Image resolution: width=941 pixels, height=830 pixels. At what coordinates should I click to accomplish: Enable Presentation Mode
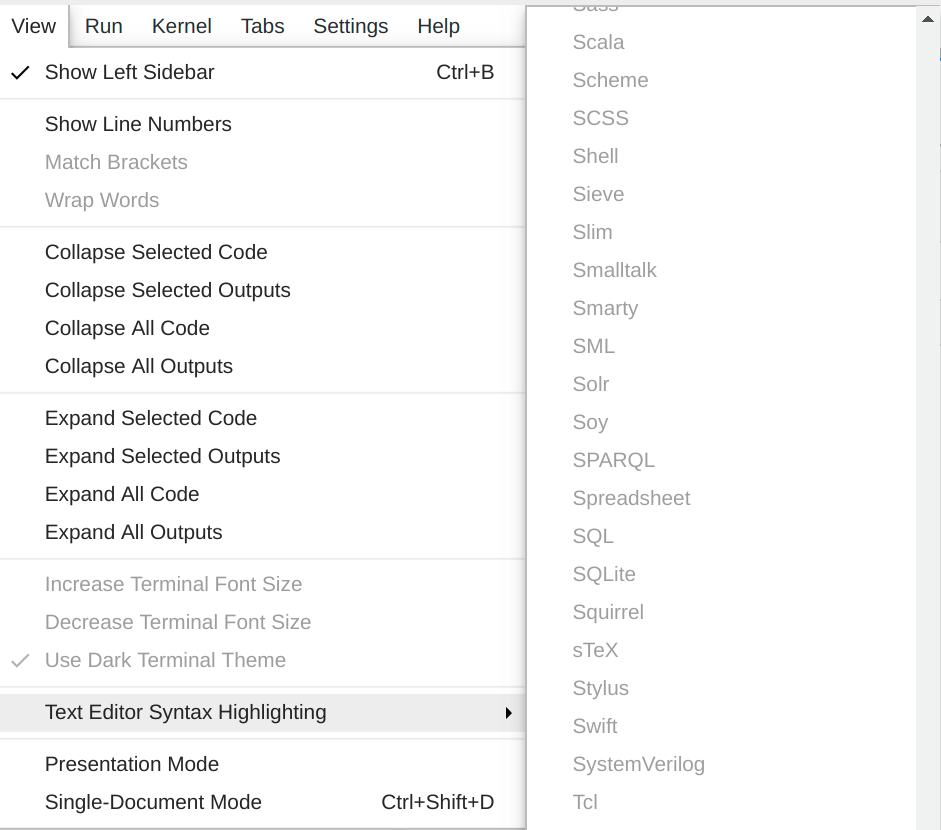tap(131, 764)
